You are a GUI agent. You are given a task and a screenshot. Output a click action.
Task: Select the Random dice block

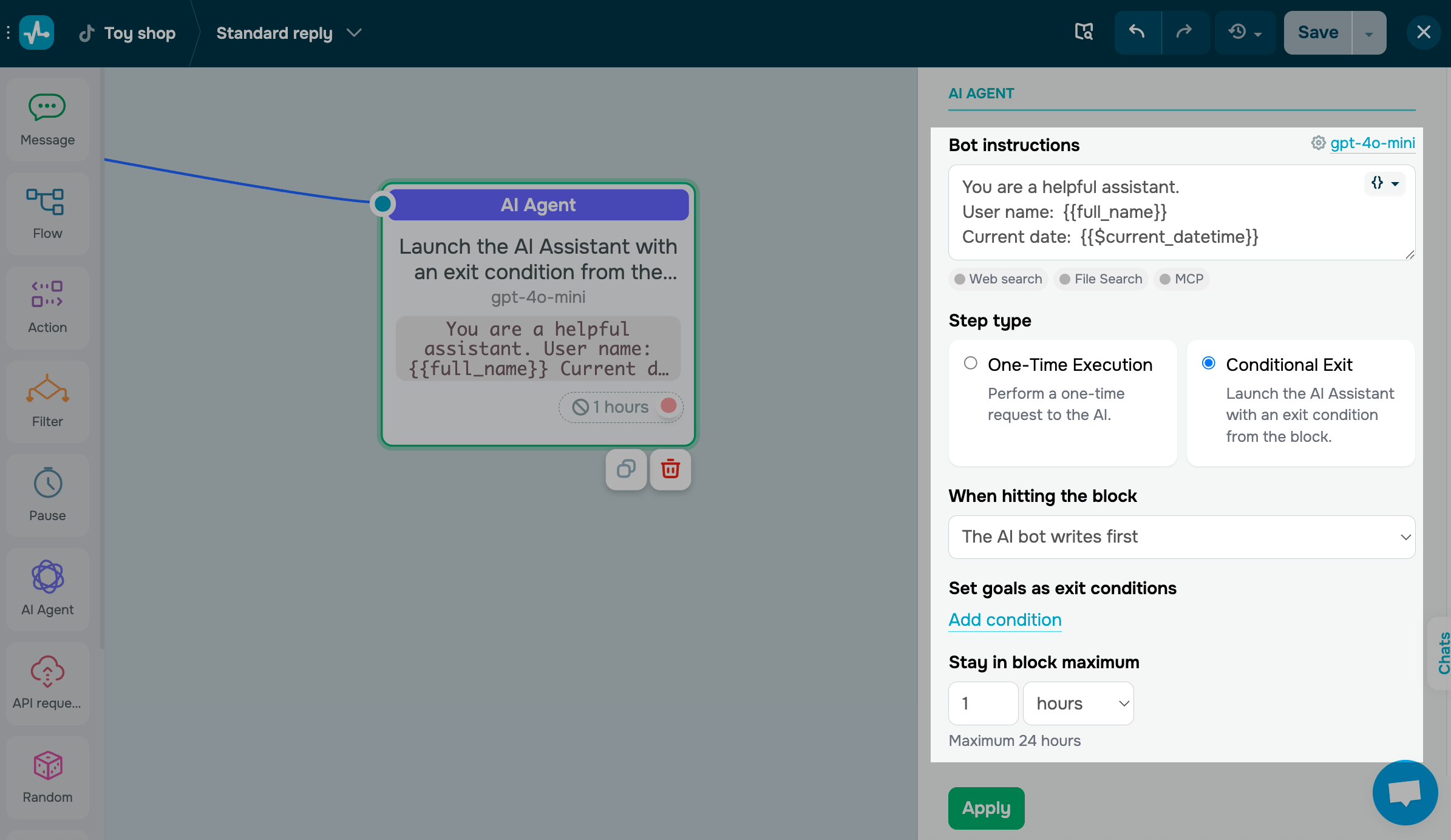coord(47,766)
